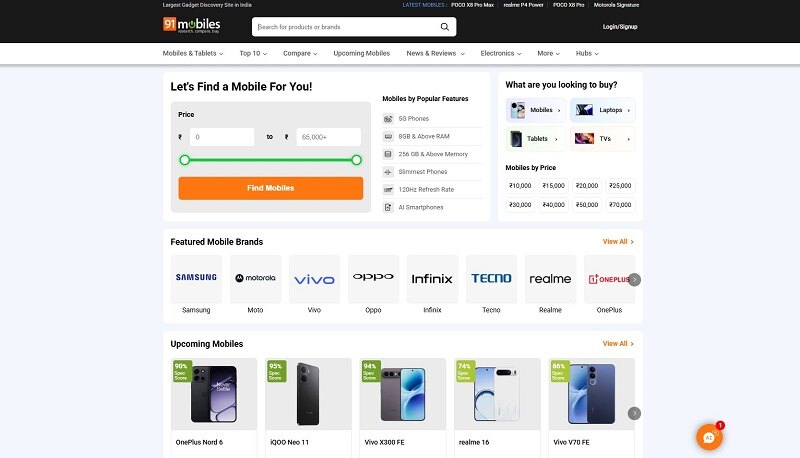Image resolution: width=800 pixels, height=458 pixels.
Task: Open the Upcoming Mobiles menu item
Action: (361, 53)
